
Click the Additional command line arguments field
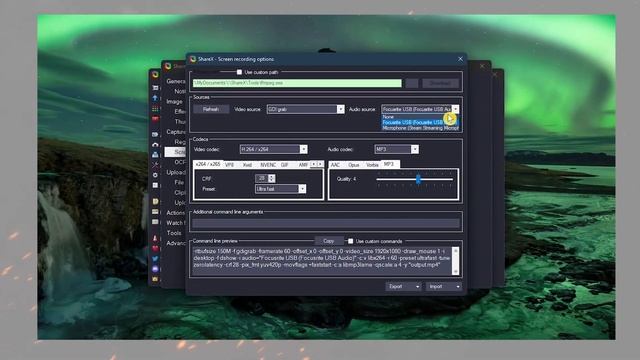pos(326,223)
